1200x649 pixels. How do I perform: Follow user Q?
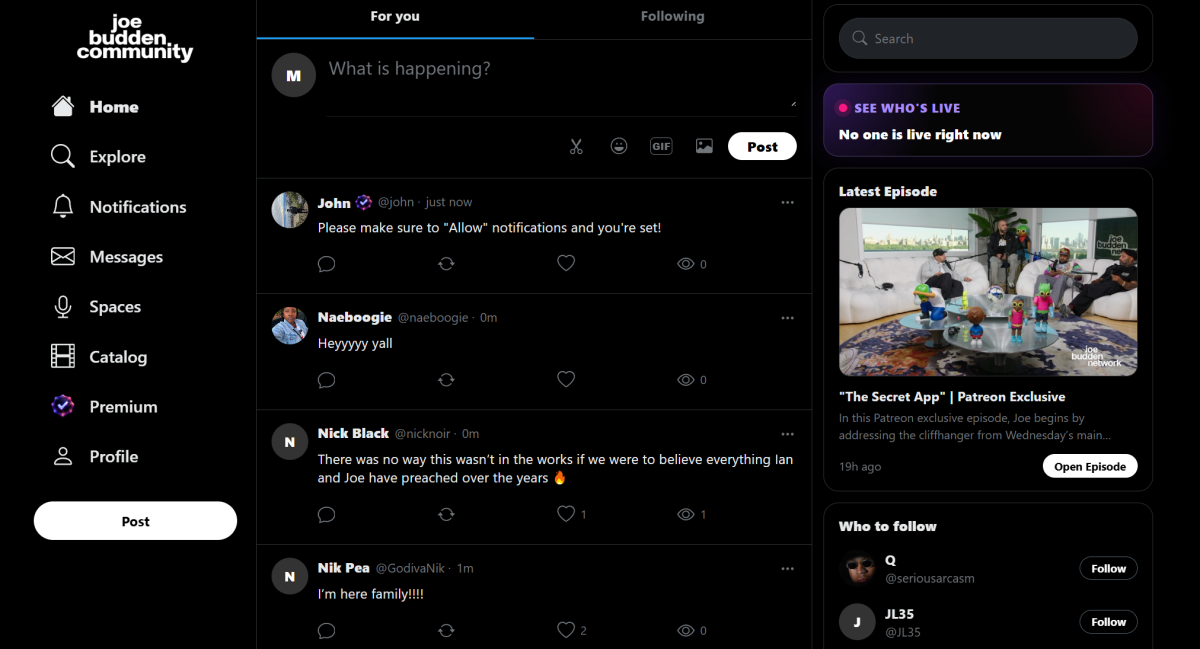(1108, 568)
